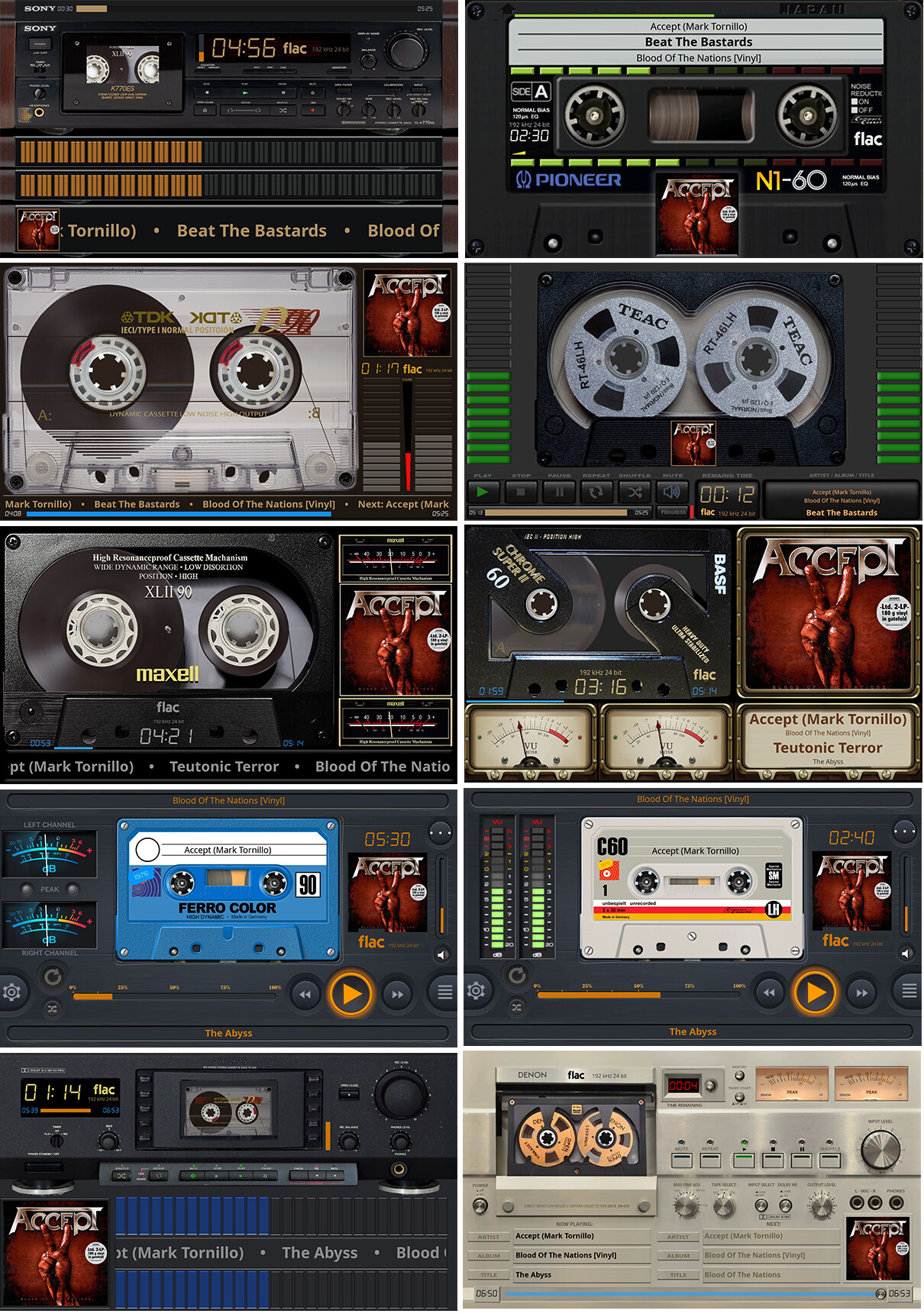
Task: Enable Shuffle on the TEAC deck
Action: tap(635, 492)
